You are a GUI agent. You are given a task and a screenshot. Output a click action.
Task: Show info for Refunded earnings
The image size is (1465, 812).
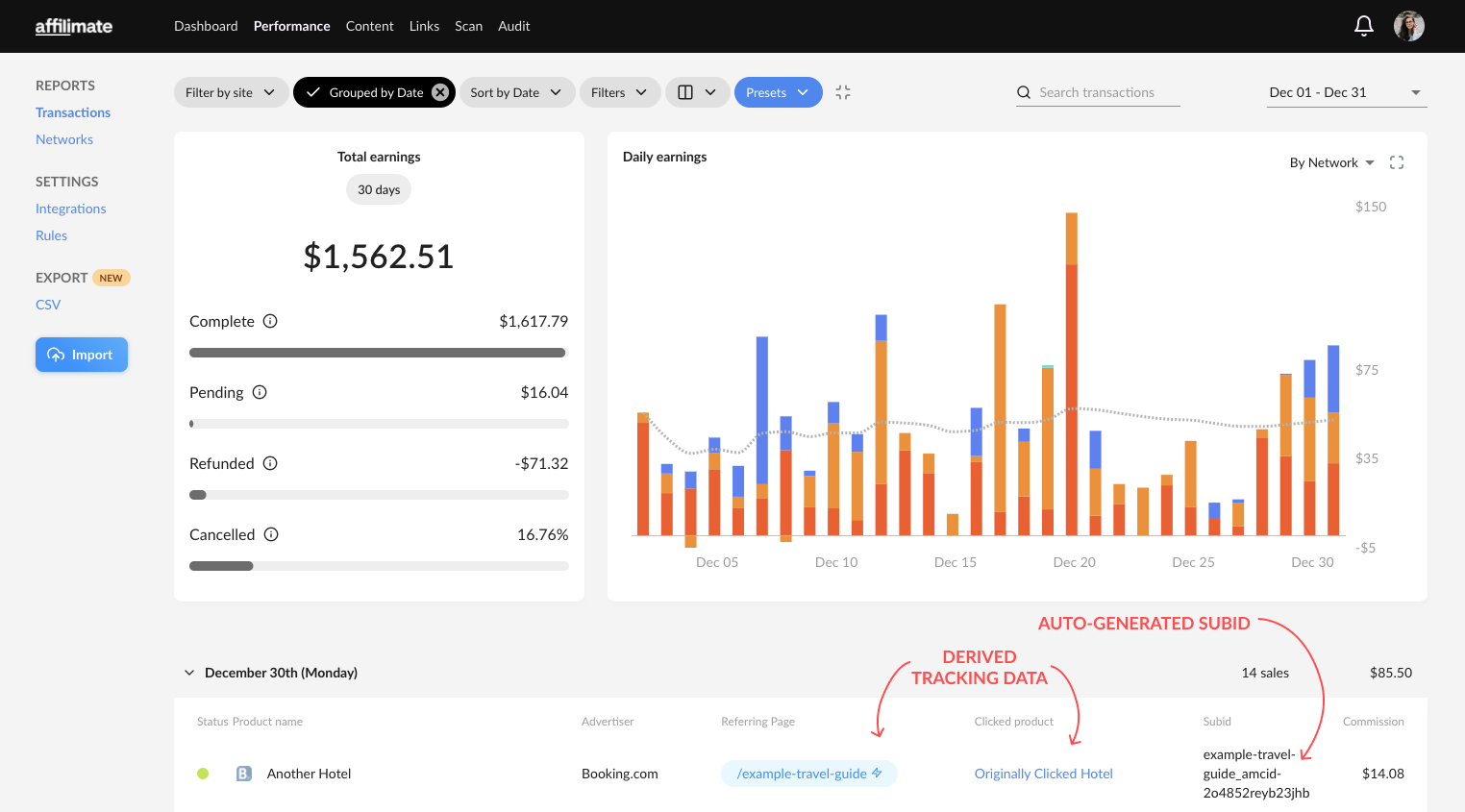click(x=270, y=463)
